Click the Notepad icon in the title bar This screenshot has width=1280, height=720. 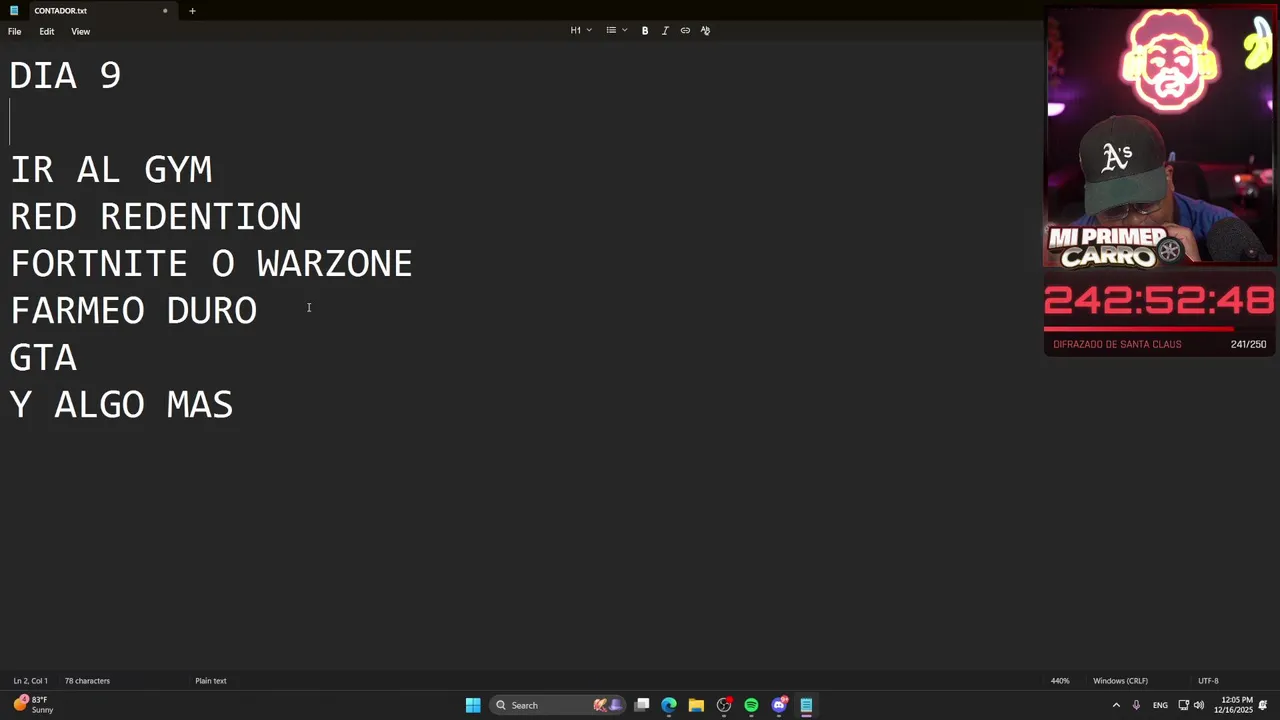point(14,11)
